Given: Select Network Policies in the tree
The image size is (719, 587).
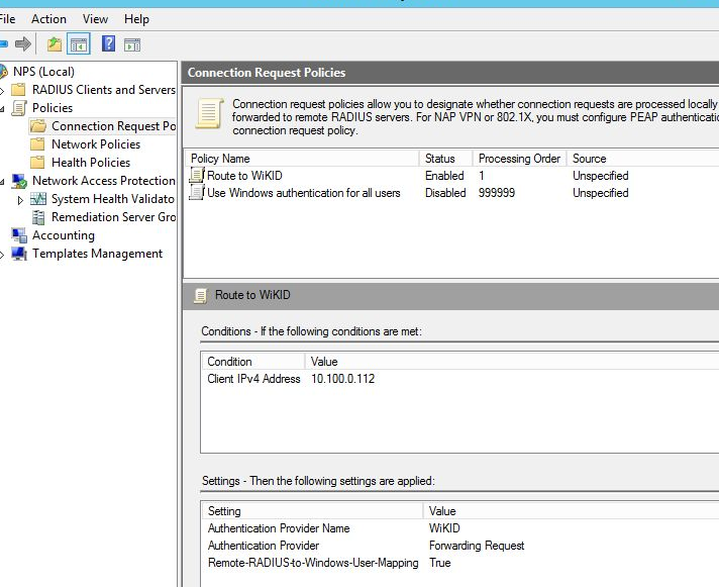Looking at the screenshot, I should click(x=95, y=144).
